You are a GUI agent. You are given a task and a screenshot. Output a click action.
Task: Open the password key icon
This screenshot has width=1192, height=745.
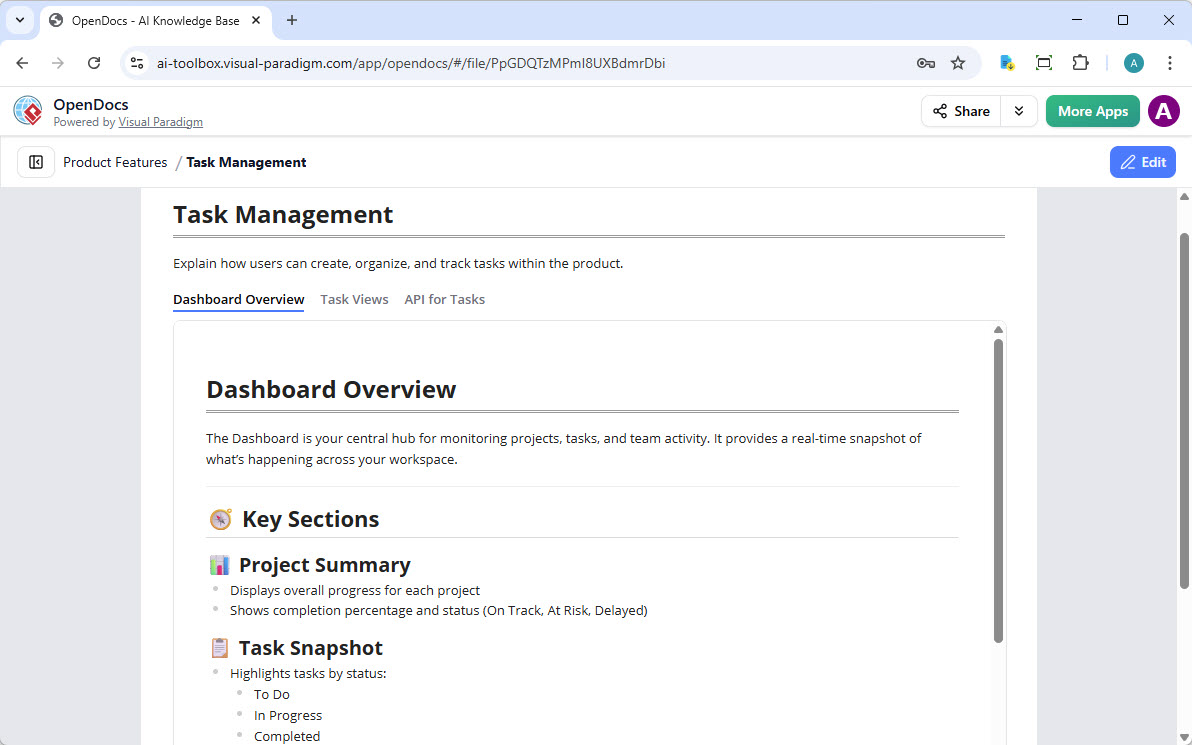[925, 63]
